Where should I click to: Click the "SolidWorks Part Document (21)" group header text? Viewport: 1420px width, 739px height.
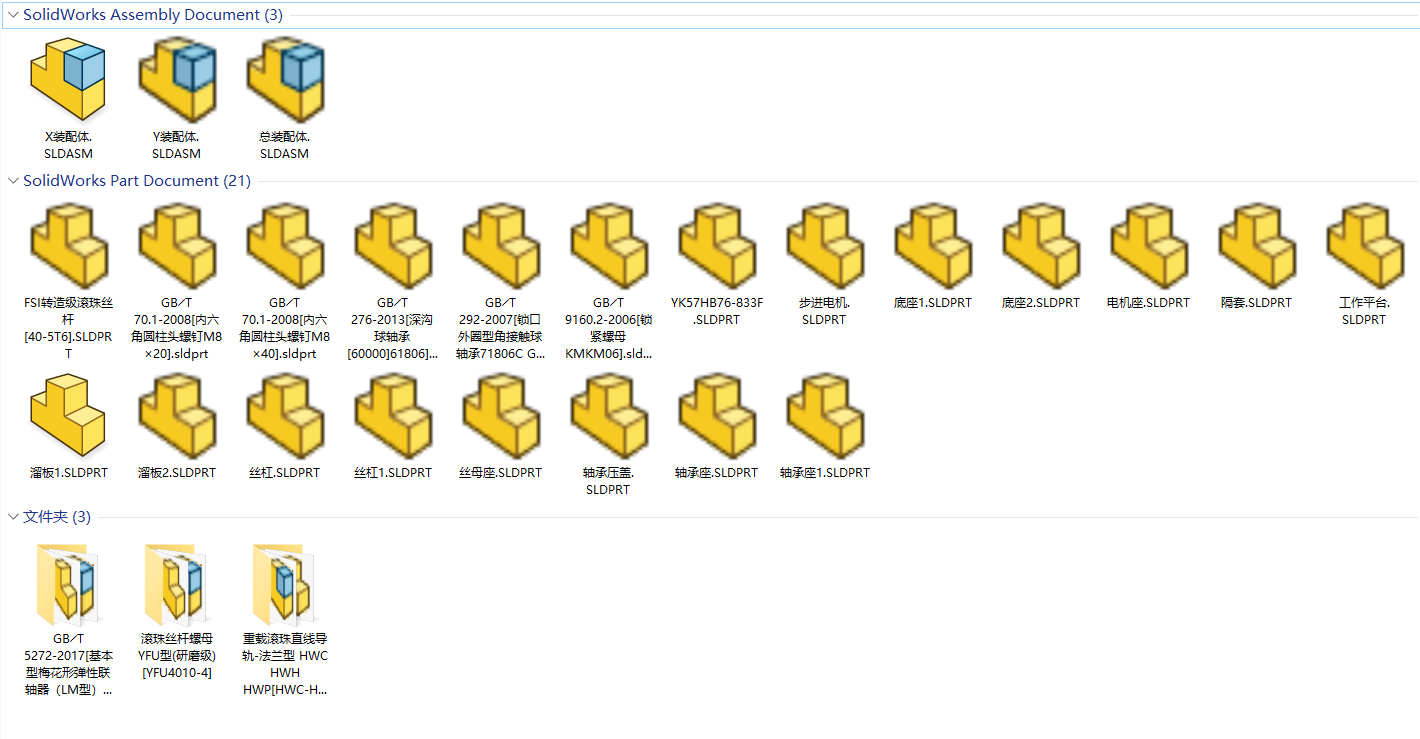137,181
